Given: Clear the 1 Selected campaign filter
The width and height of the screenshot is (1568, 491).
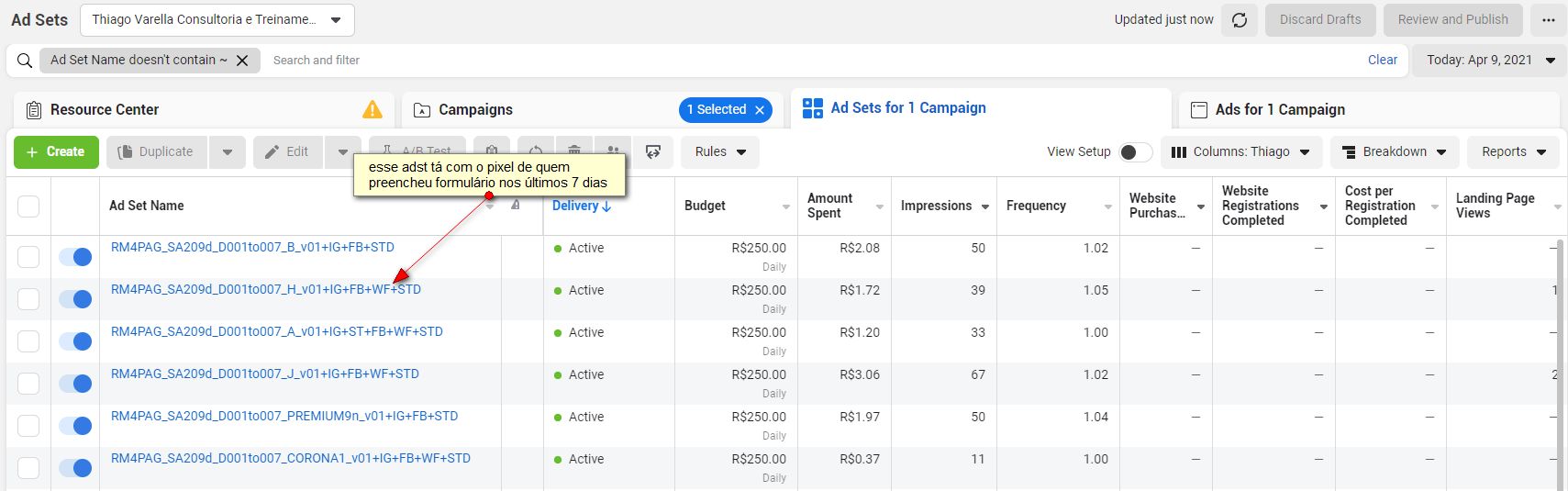Looking at the screenshot, I should point(760,110).
